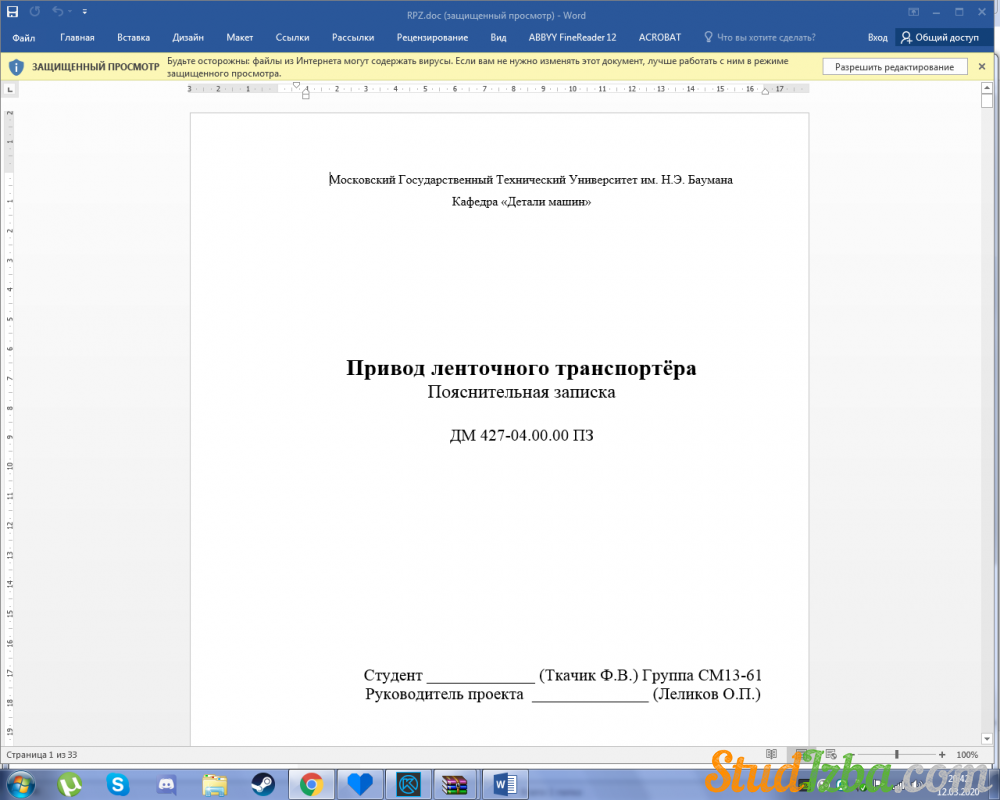
Task: Open the Рецензирование ribbon tab
Action: pyautogui.click(x=432, y=38)
